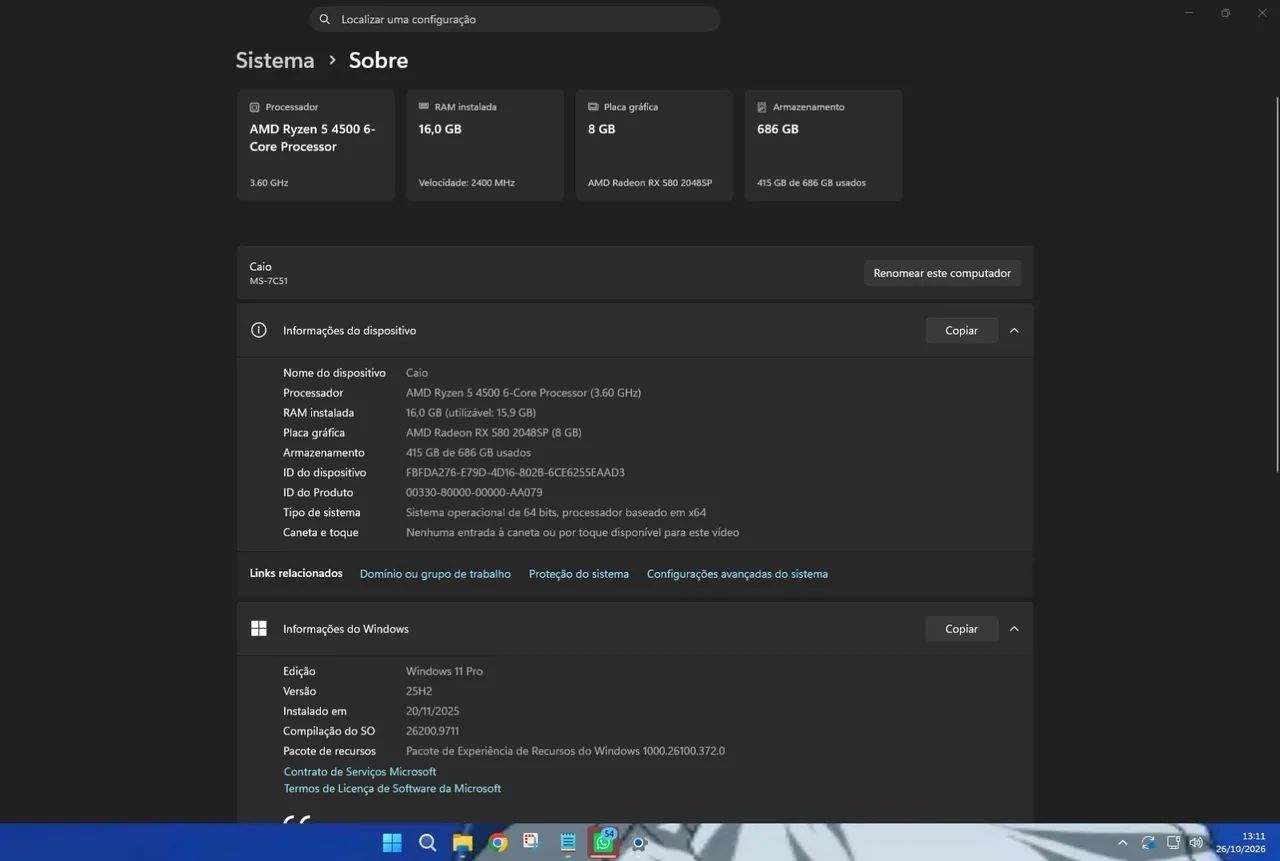Open 'Configurações avançadas do sistema' link
1280x861 pixels.
pyautogui.click(x=737, y=574)
